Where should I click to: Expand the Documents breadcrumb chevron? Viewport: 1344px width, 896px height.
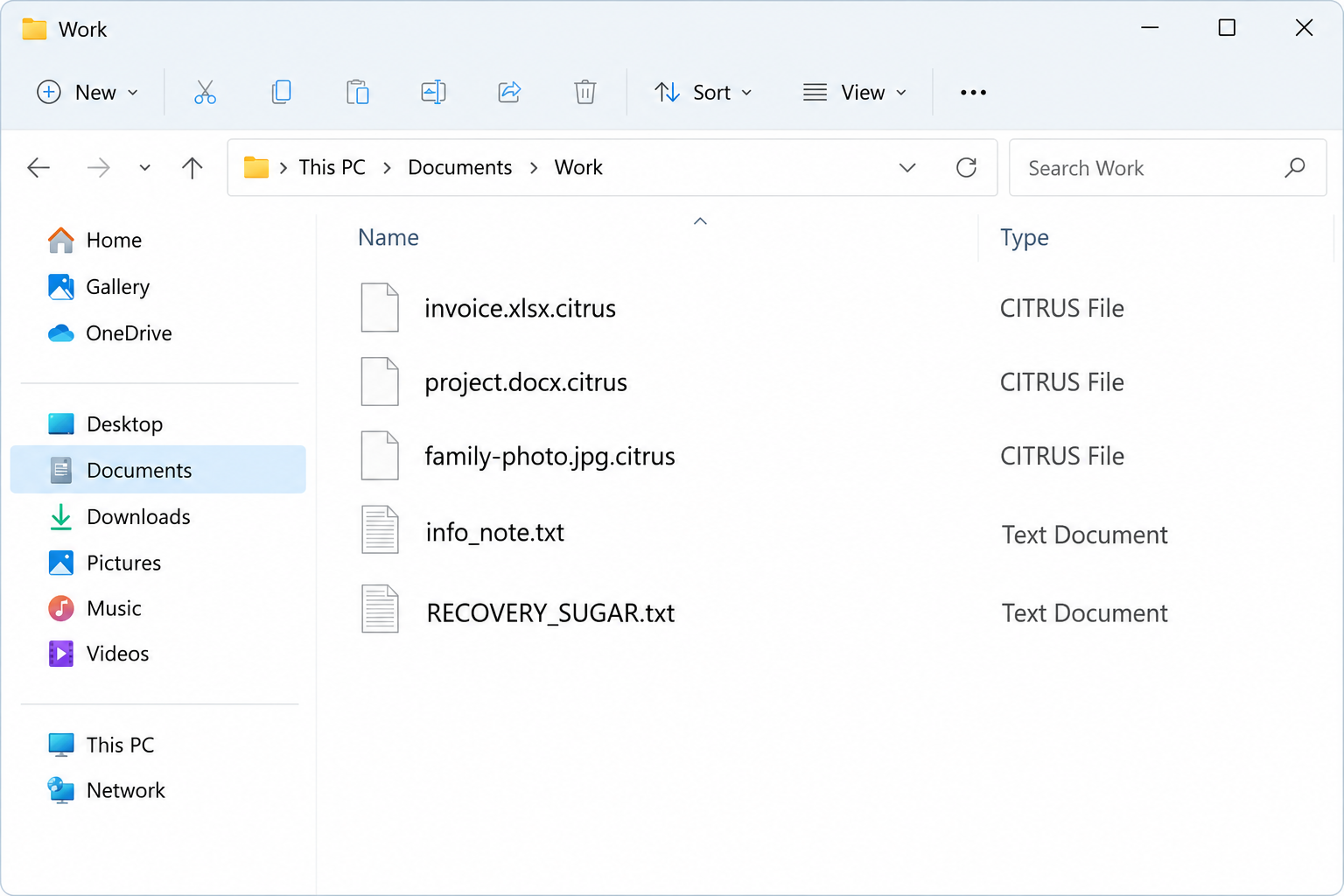[534, 168]
